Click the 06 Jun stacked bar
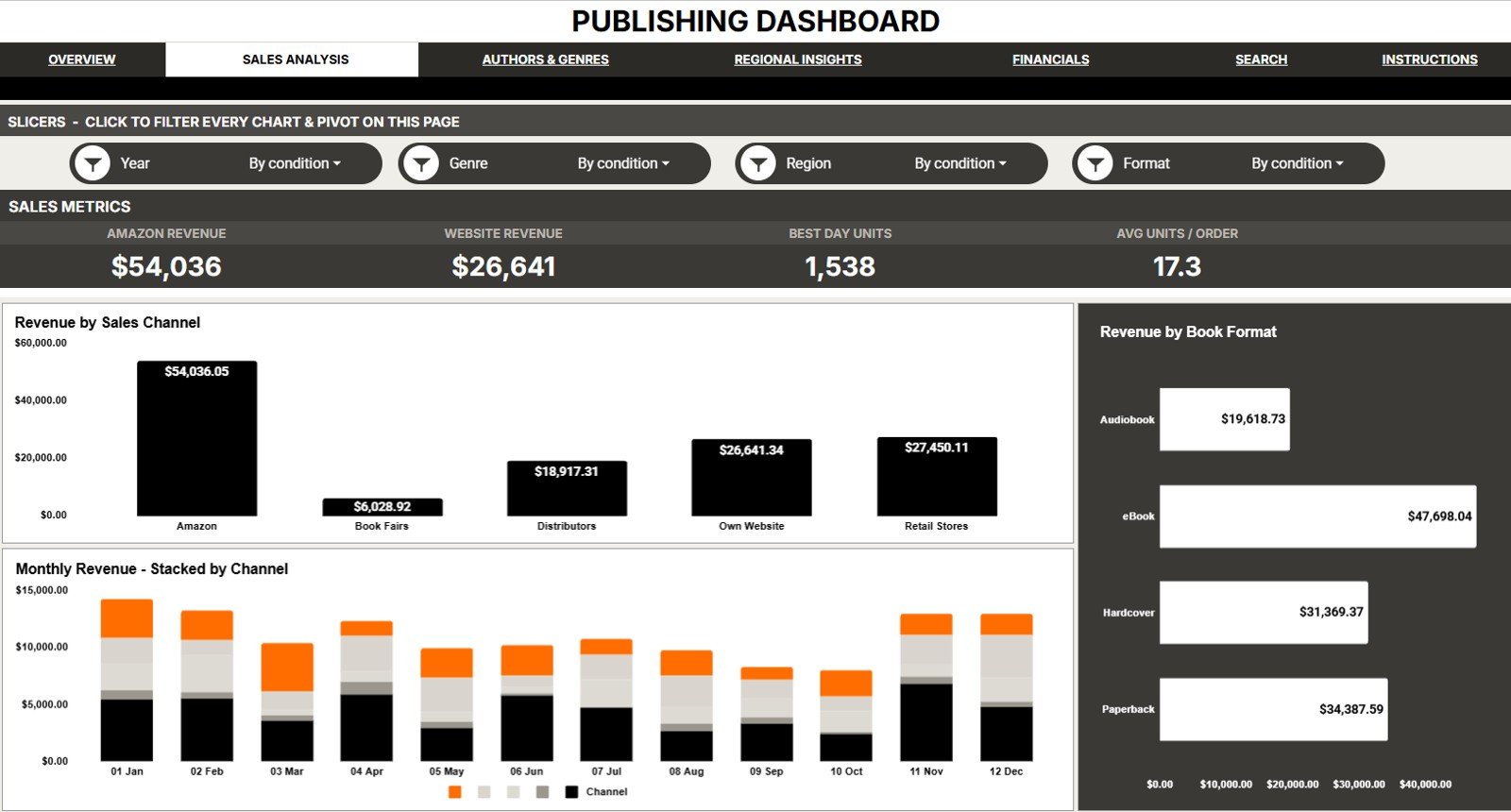 (527, 703)
